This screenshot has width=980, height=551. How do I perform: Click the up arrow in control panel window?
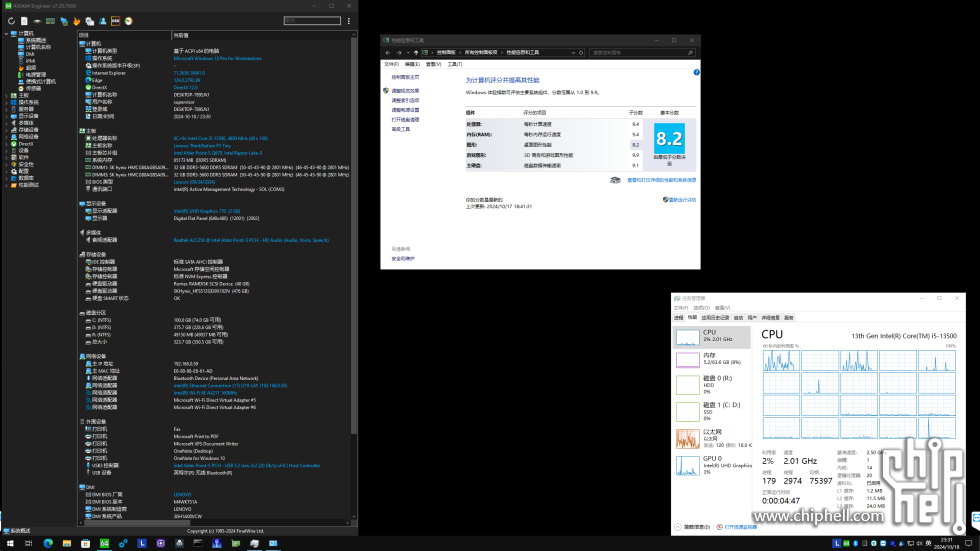pyautogui.click(x=416, y=52)
